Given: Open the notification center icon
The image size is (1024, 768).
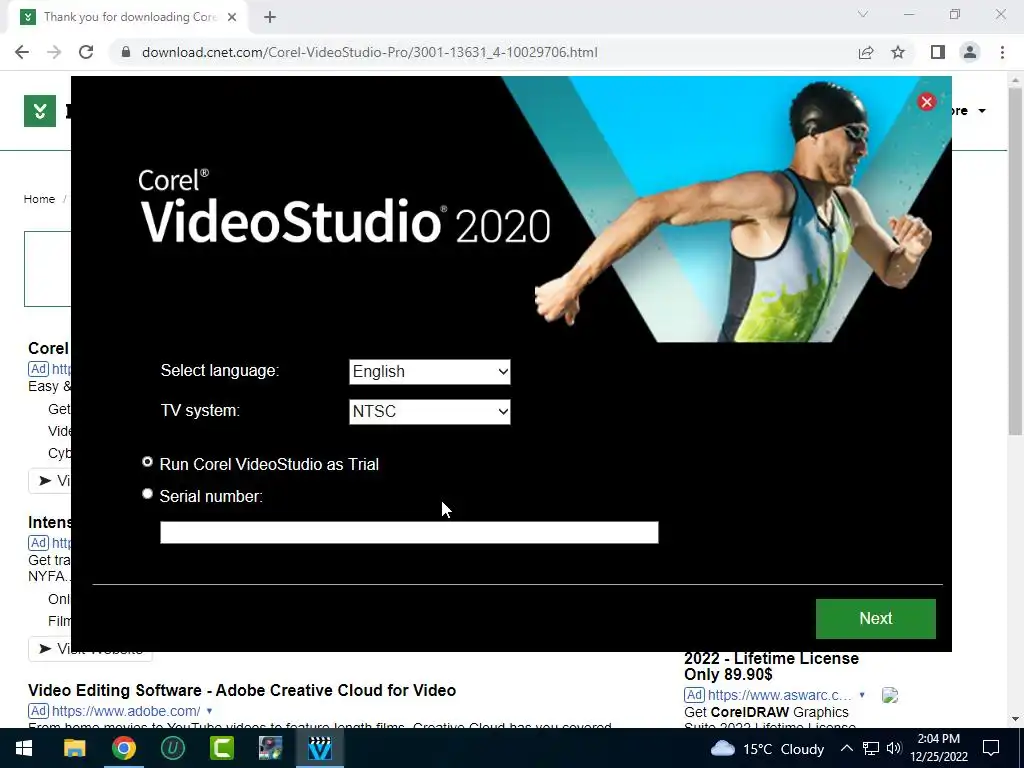Looking at the screenshot, I should pyautogui.click(x=991, y=748).
